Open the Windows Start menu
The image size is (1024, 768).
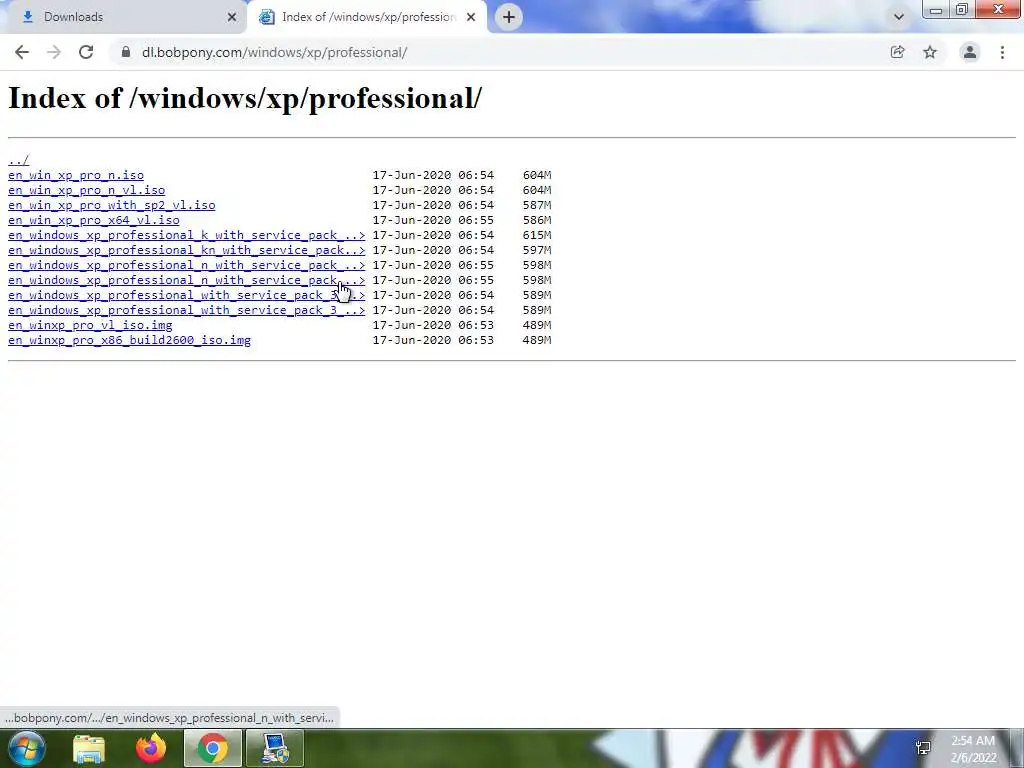(27, 748)
